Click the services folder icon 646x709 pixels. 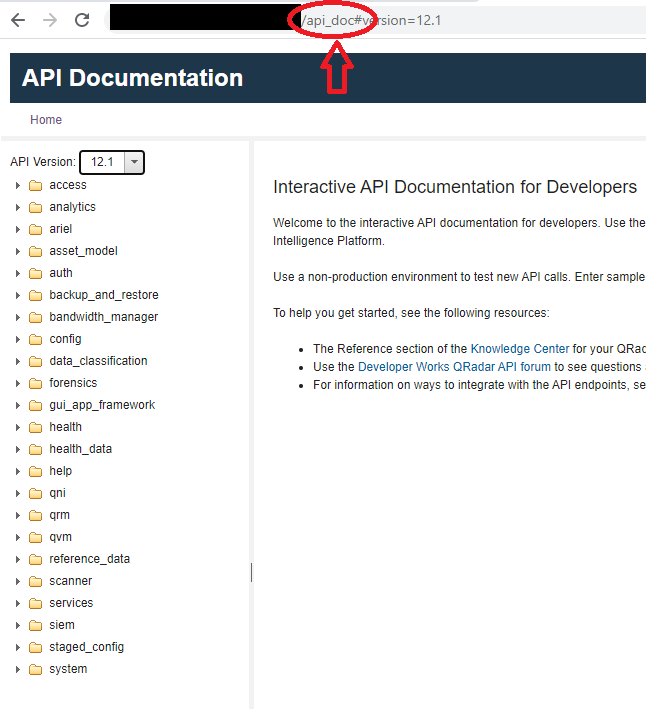[35, 604]
